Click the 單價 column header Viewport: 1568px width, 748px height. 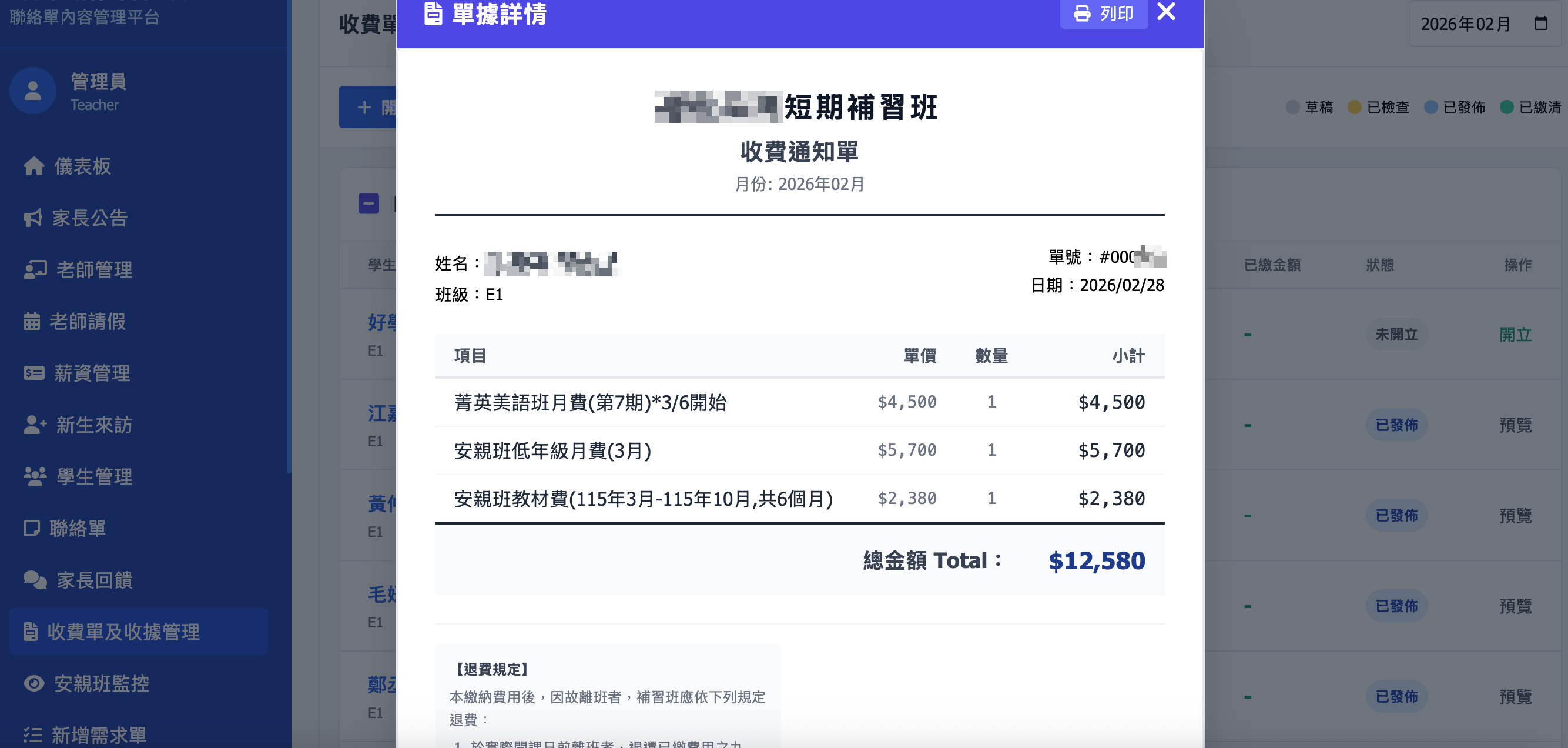pos(920,356)
